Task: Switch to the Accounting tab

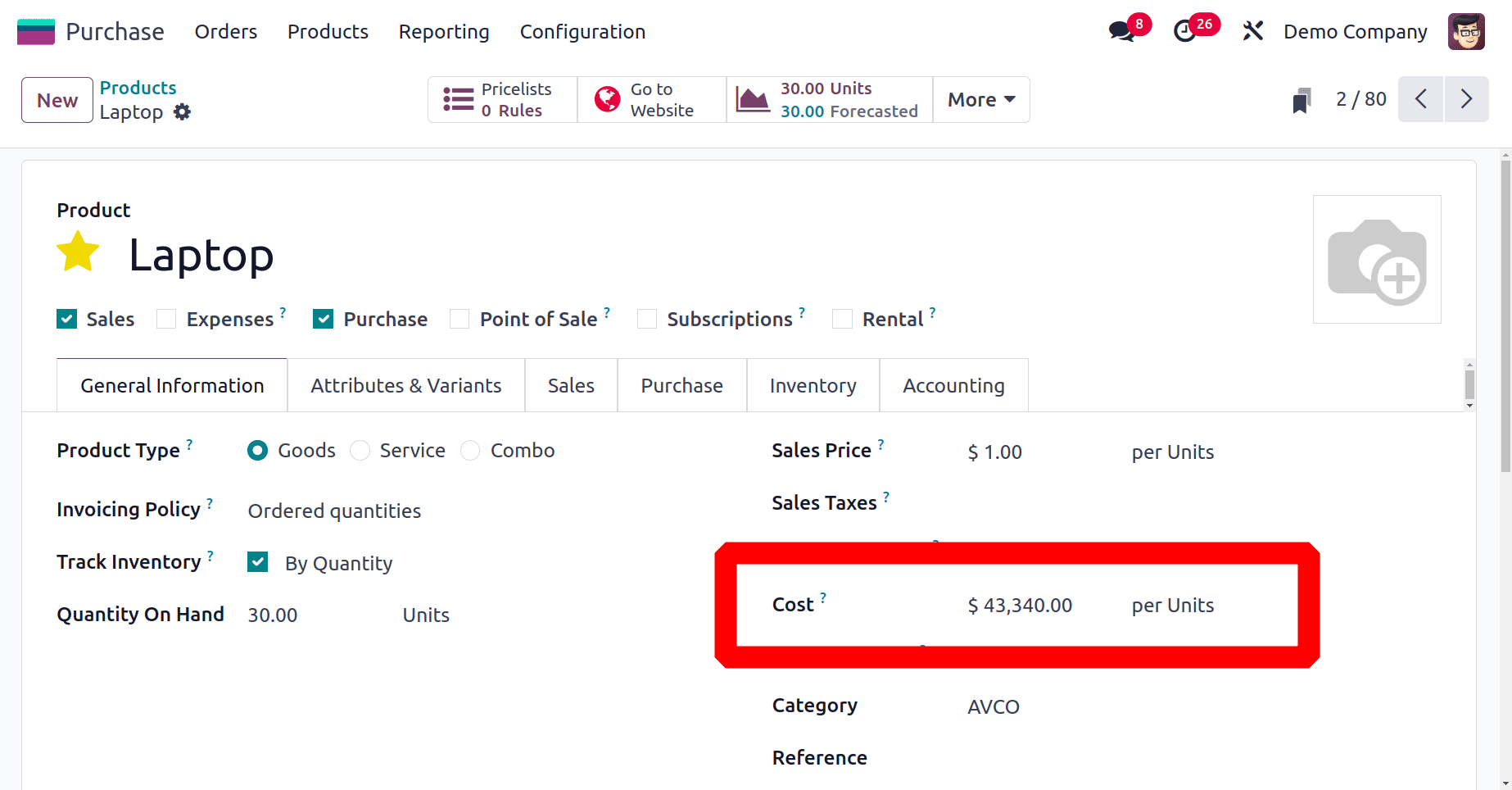Action: coord(953,385)
